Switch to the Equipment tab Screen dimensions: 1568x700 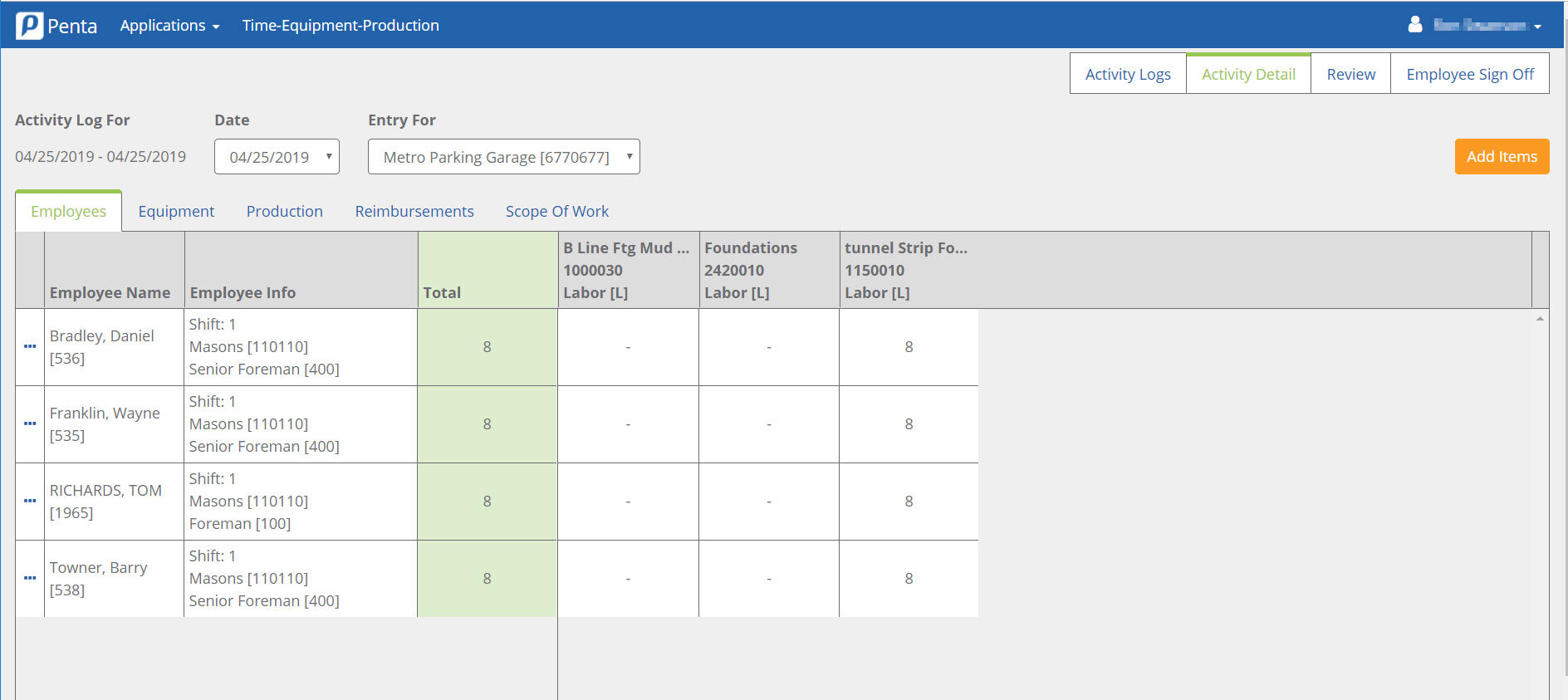176,212
